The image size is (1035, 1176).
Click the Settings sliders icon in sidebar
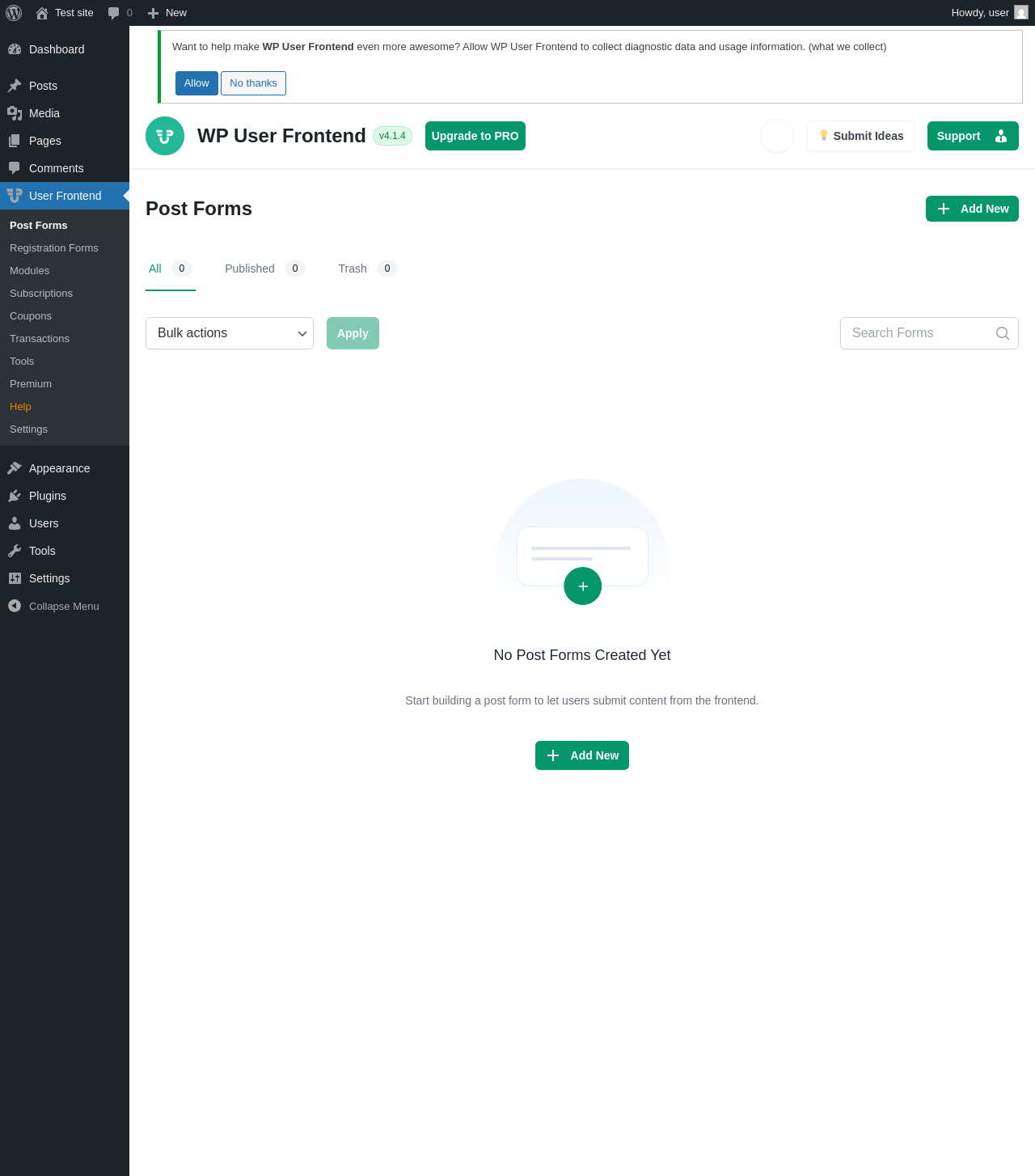point(15,578)
